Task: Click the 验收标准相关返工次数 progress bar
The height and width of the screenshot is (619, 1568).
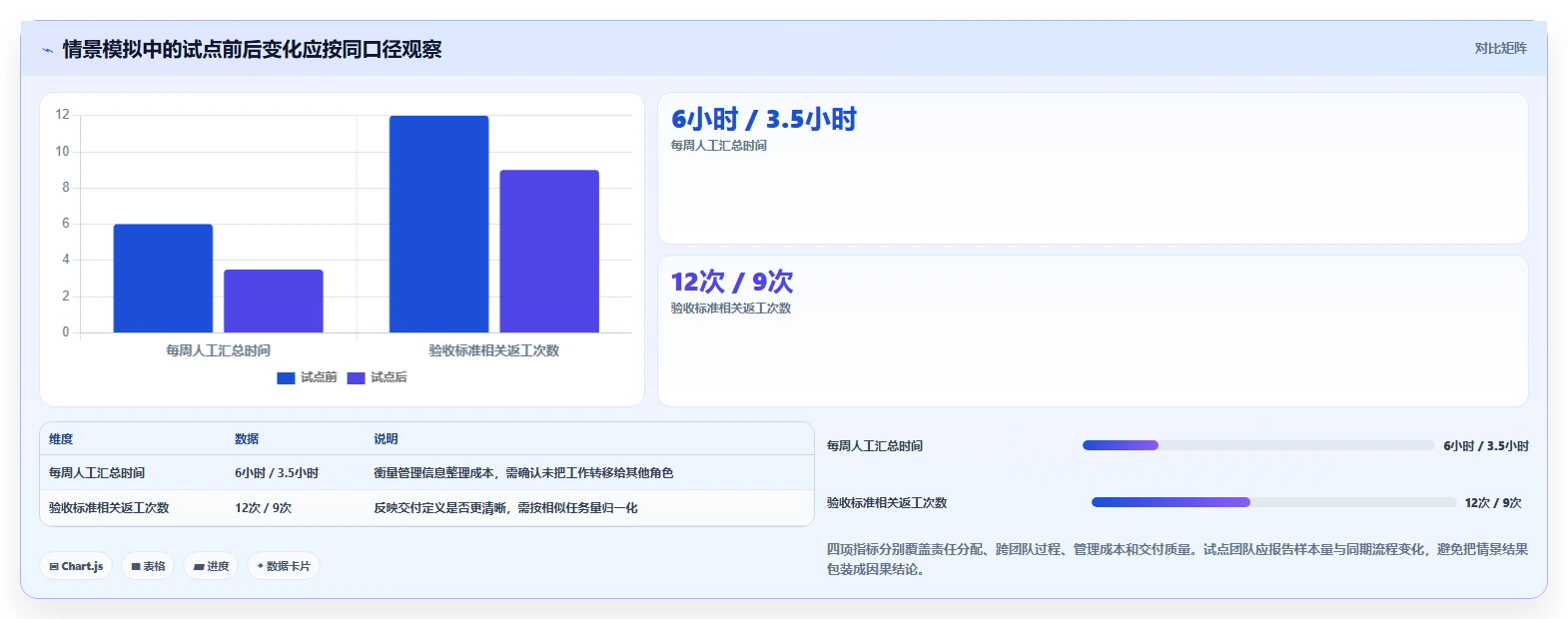Action: (x=1273, y=502)
